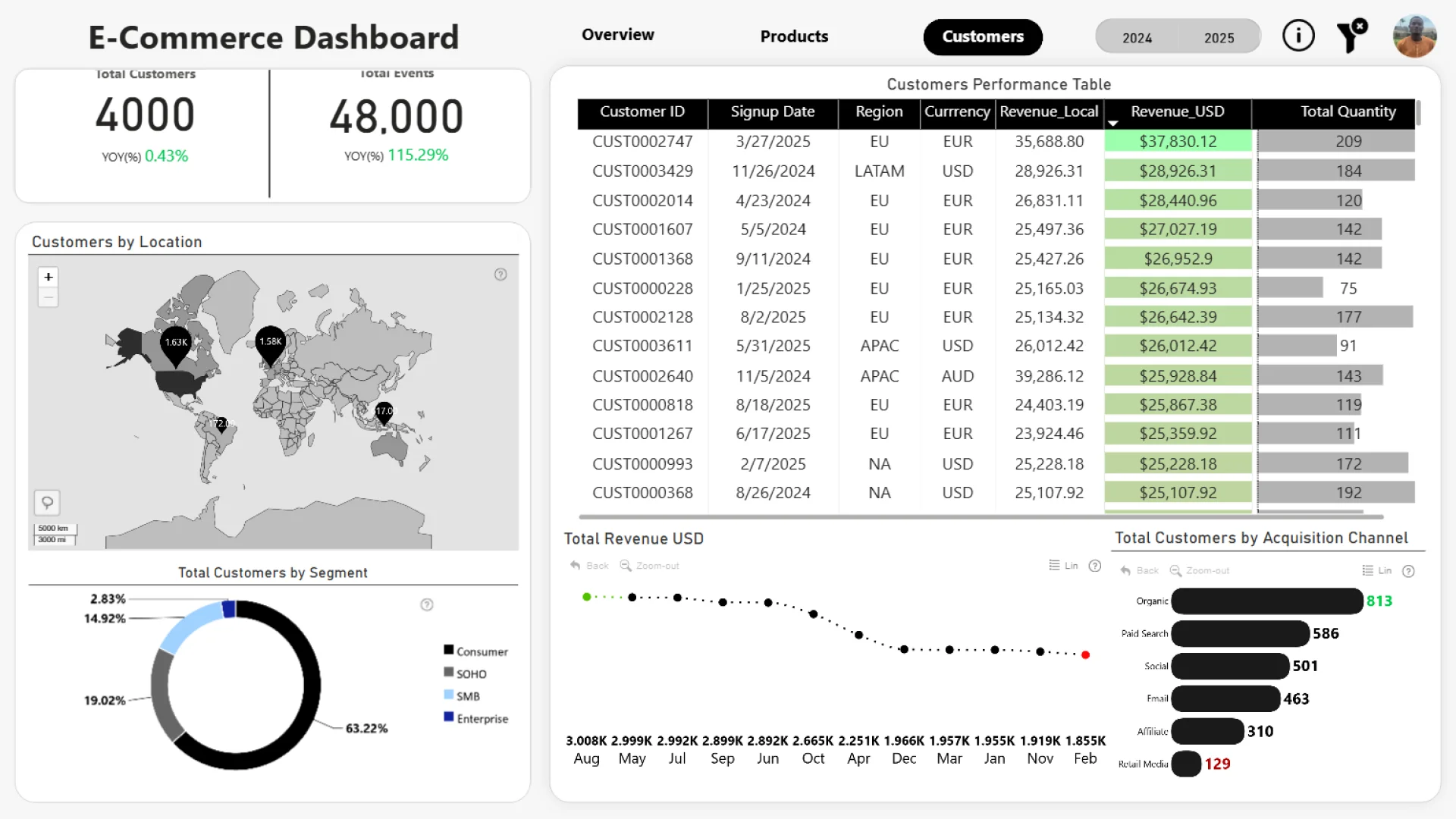The image size is (1456, 819).
Task: Select the Customers page button
Action: (983, 36)
